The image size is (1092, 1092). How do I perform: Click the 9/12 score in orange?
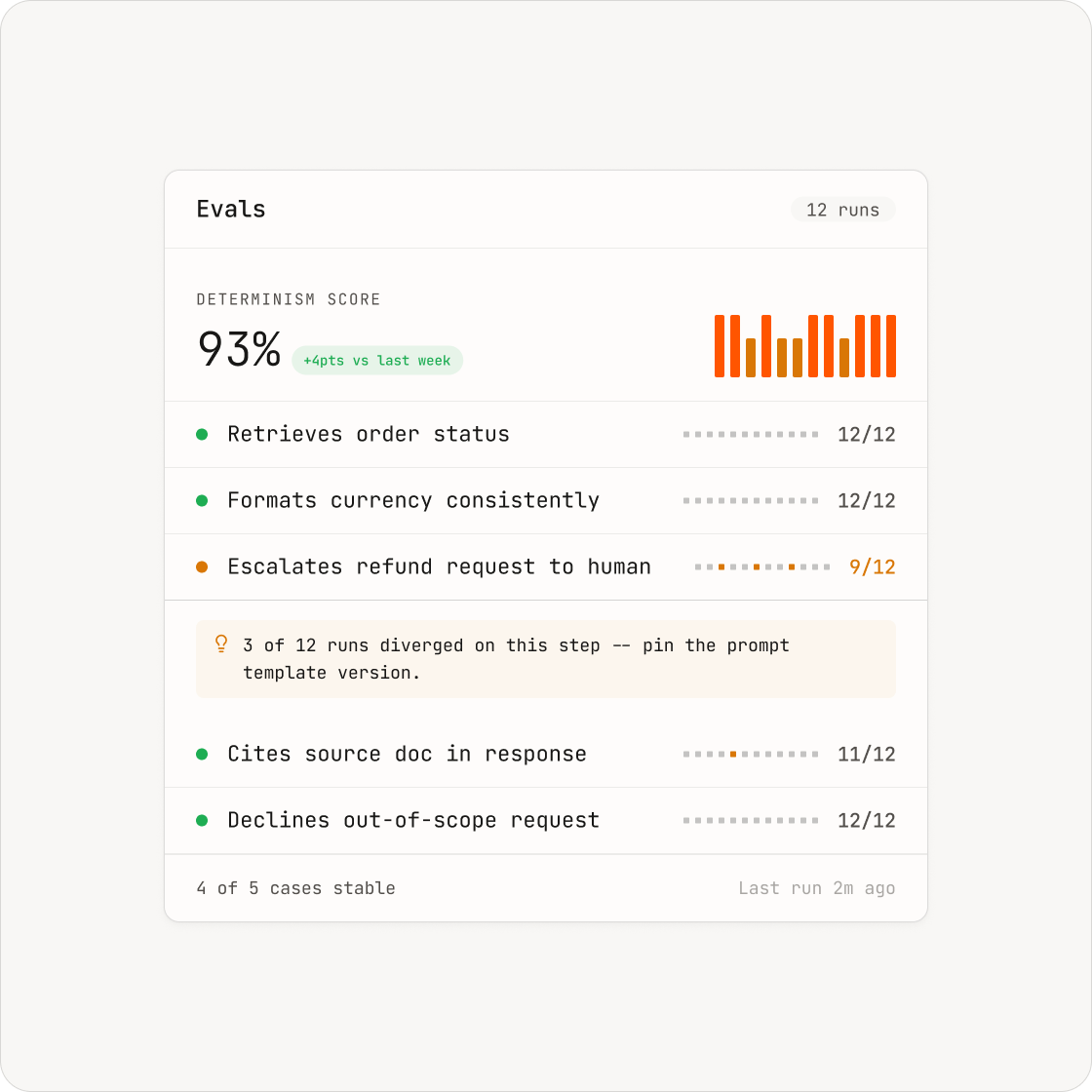[x=872, y=566]
